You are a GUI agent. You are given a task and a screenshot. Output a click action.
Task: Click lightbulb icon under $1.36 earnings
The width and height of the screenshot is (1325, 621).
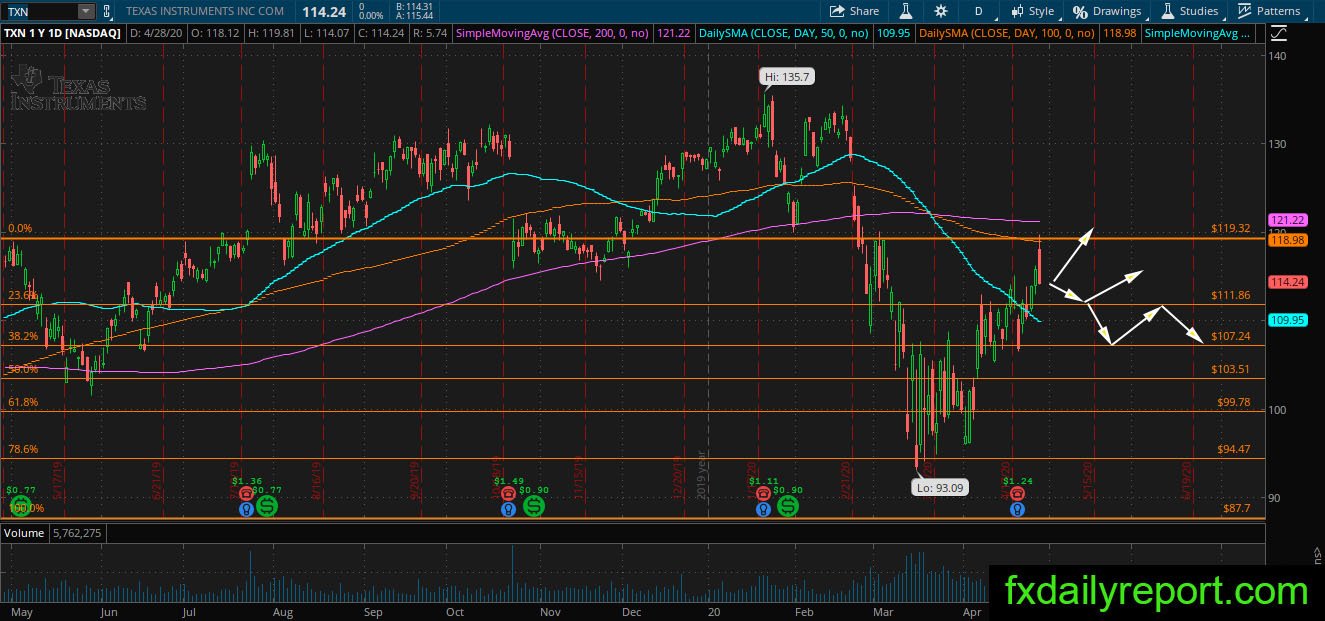pyautogui.click(x=246, y=509)
